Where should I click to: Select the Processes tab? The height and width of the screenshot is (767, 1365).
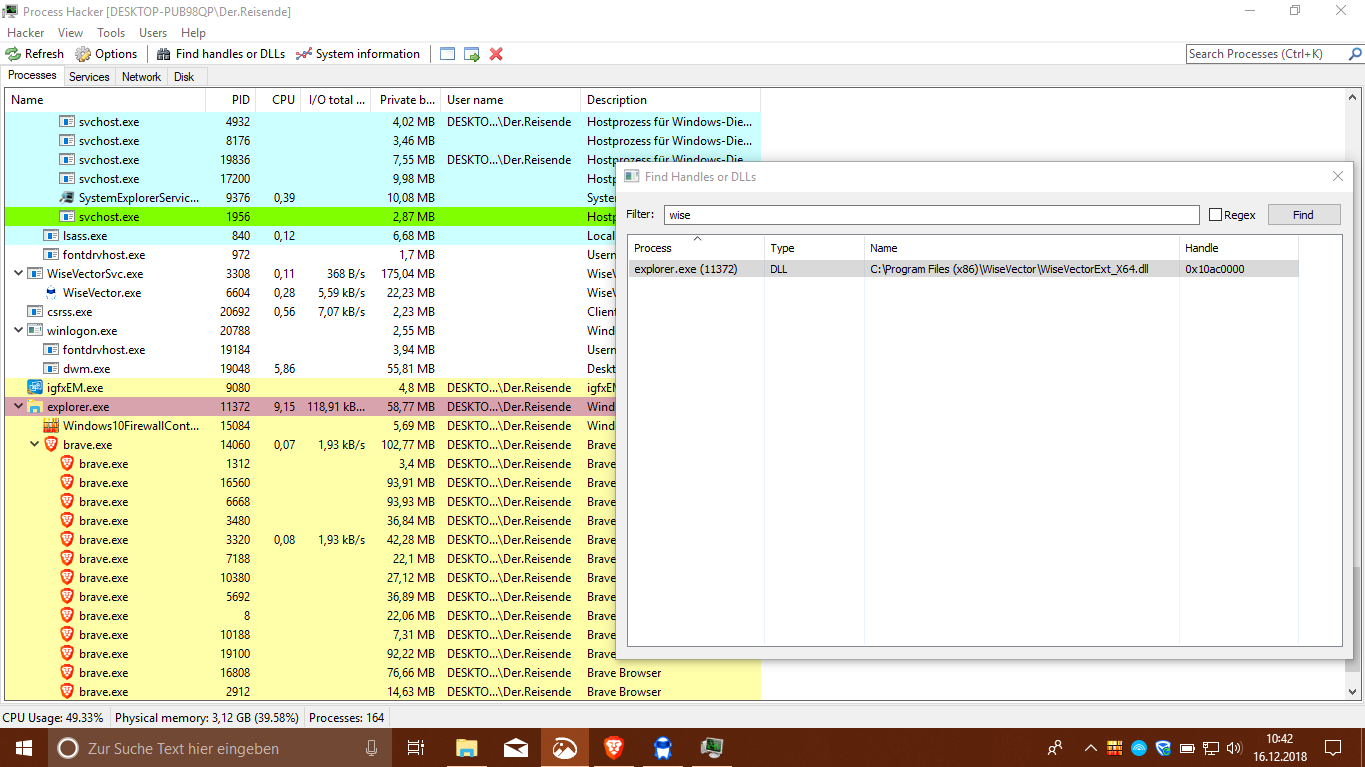point(32,76)
